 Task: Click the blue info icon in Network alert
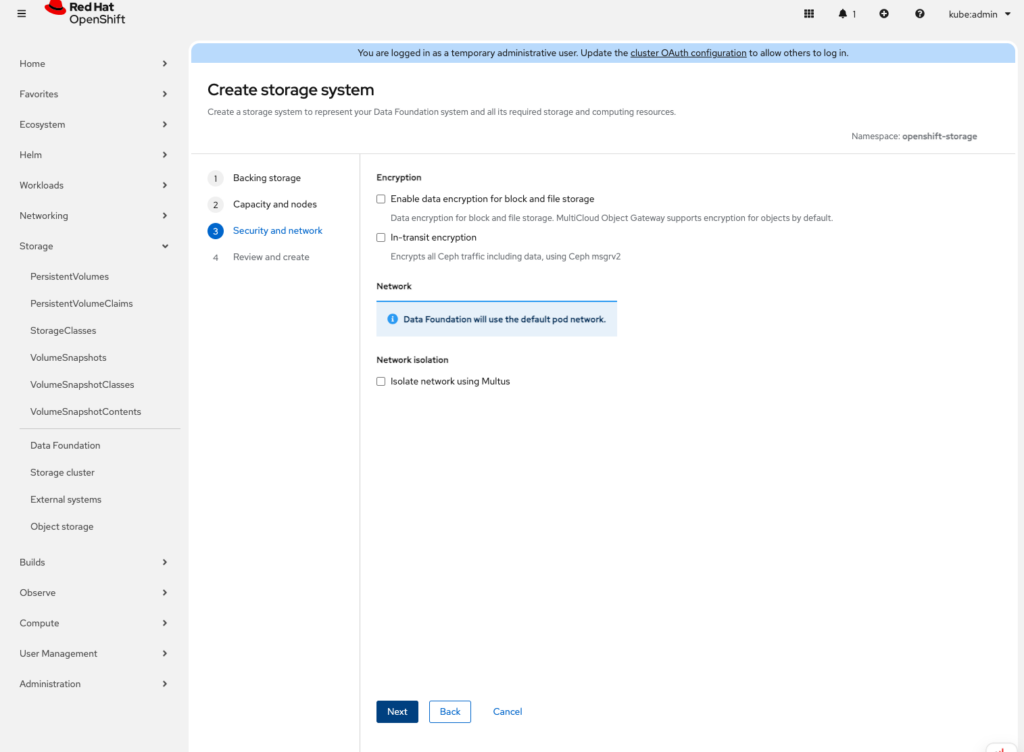click(393, 319)
